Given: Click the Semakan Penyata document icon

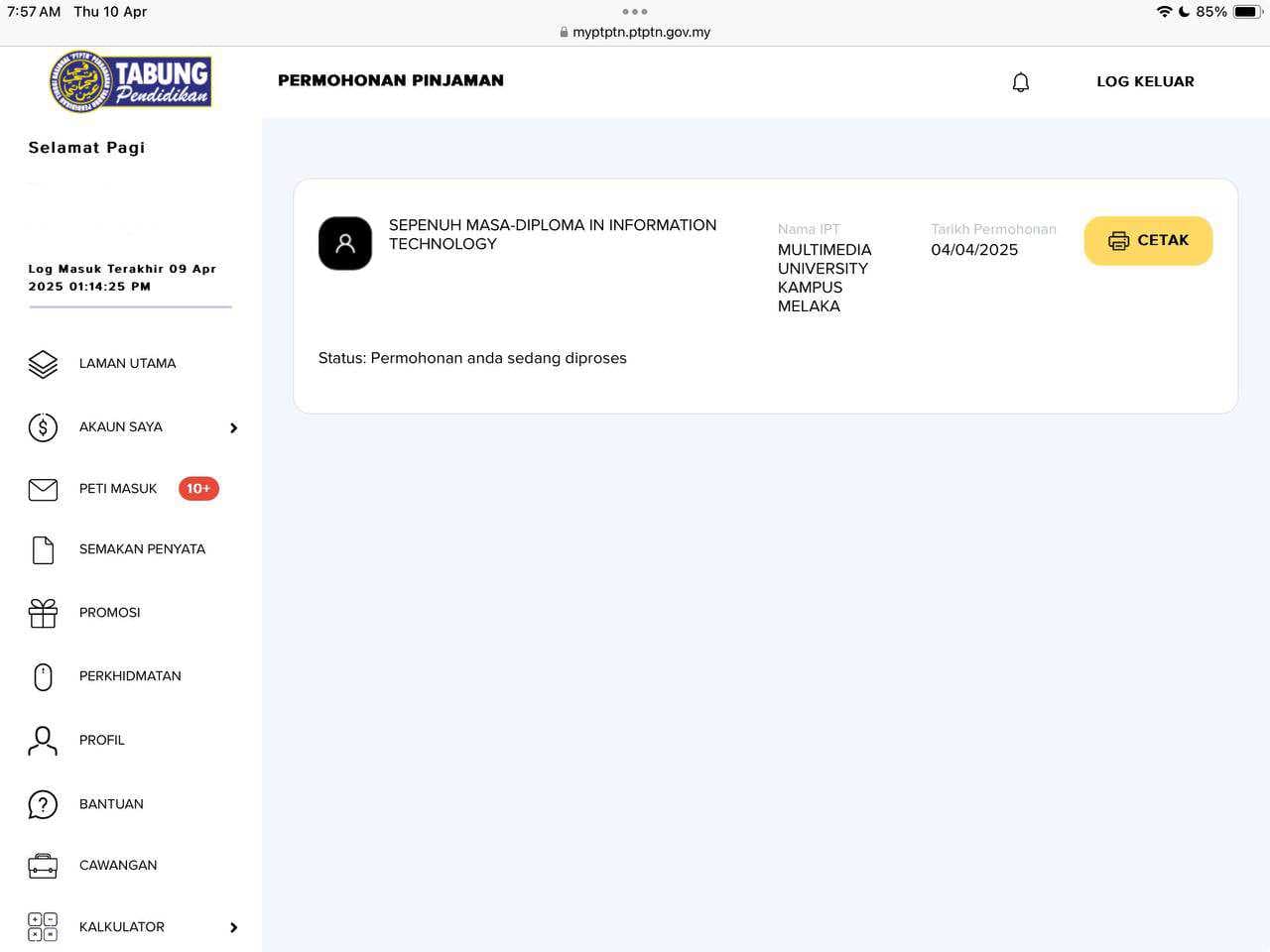Looking at the screenshot, I should tap(43, 550).
